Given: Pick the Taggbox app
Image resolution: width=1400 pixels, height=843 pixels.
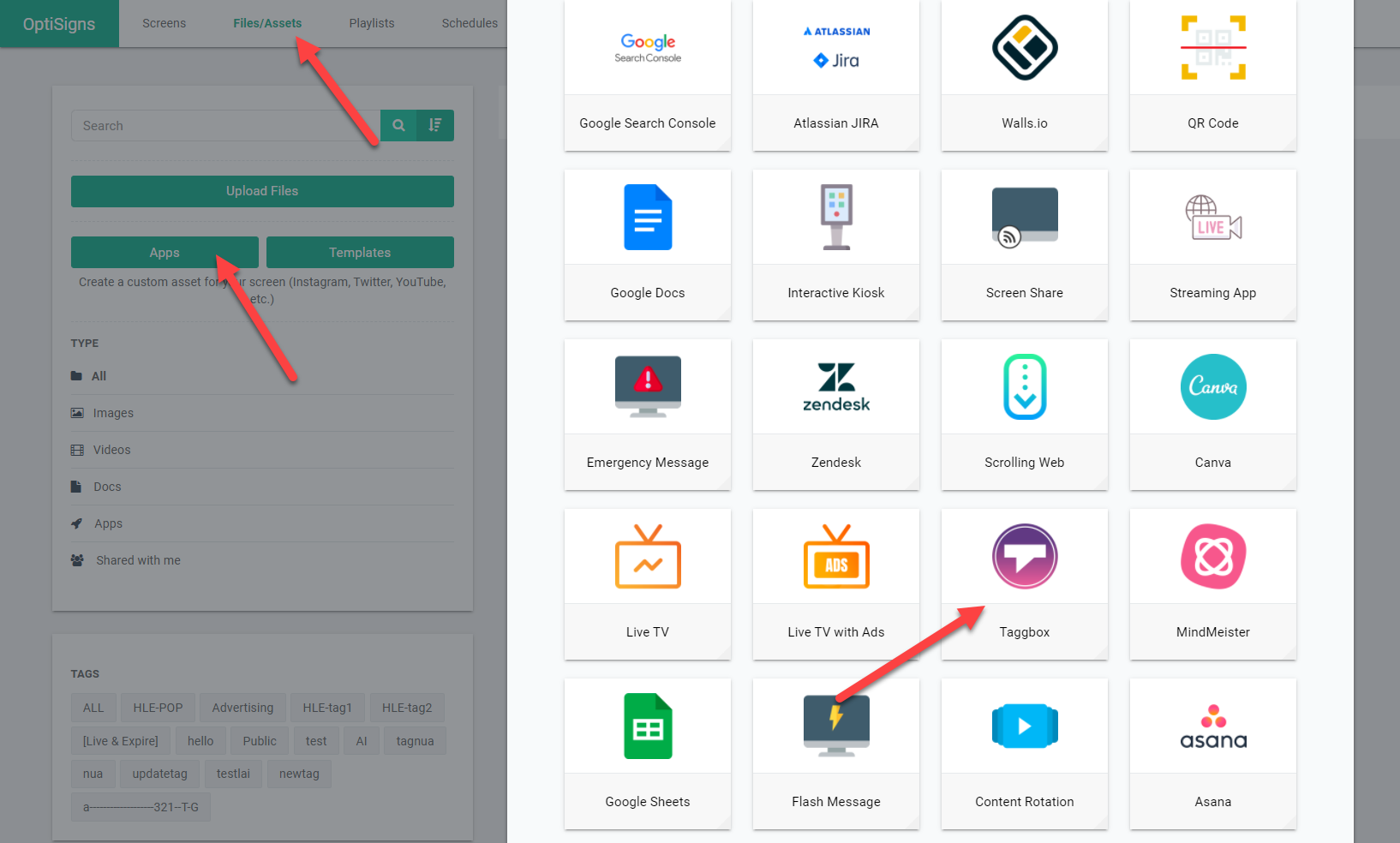Looking at the screenshot, I should click(x=1024, y=584).
